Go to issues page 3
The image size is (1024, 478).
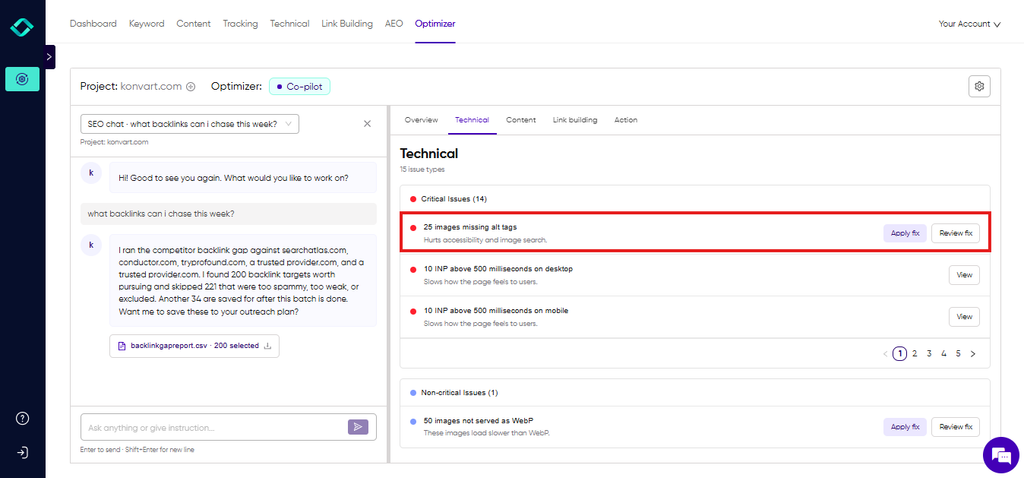pyautogui.click(x=929, y=354)
